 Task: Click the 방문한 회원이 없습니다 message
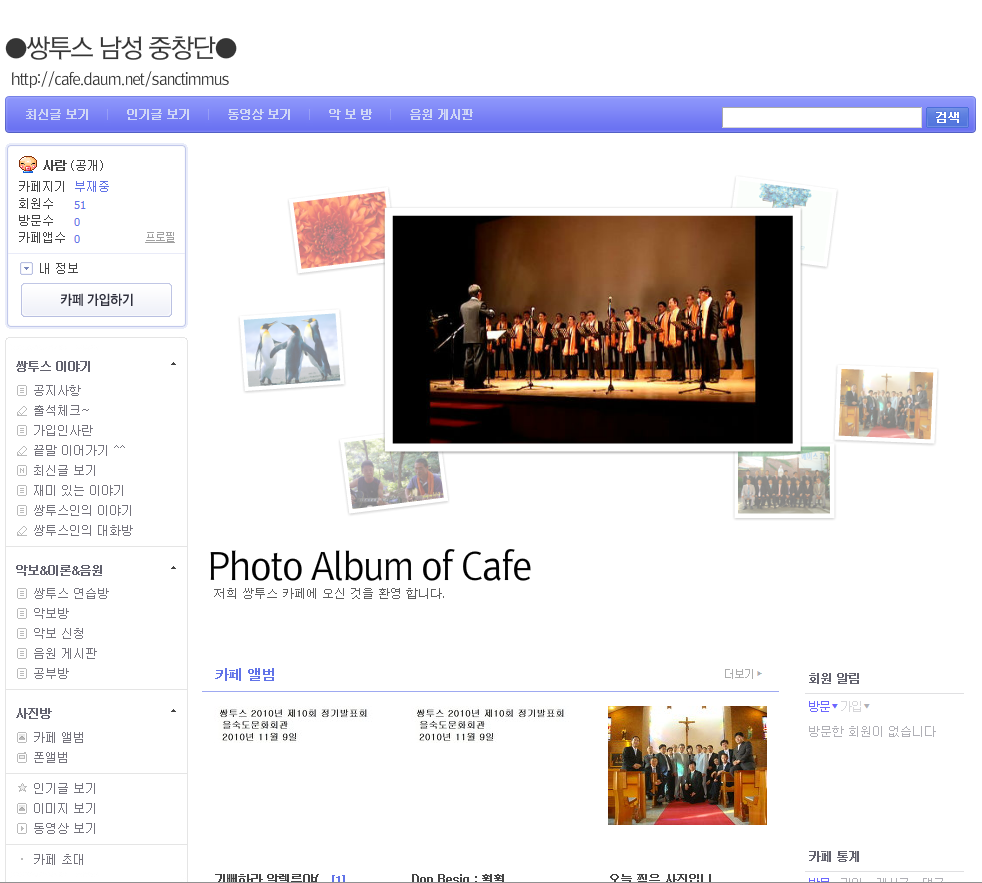click(872, 731)
